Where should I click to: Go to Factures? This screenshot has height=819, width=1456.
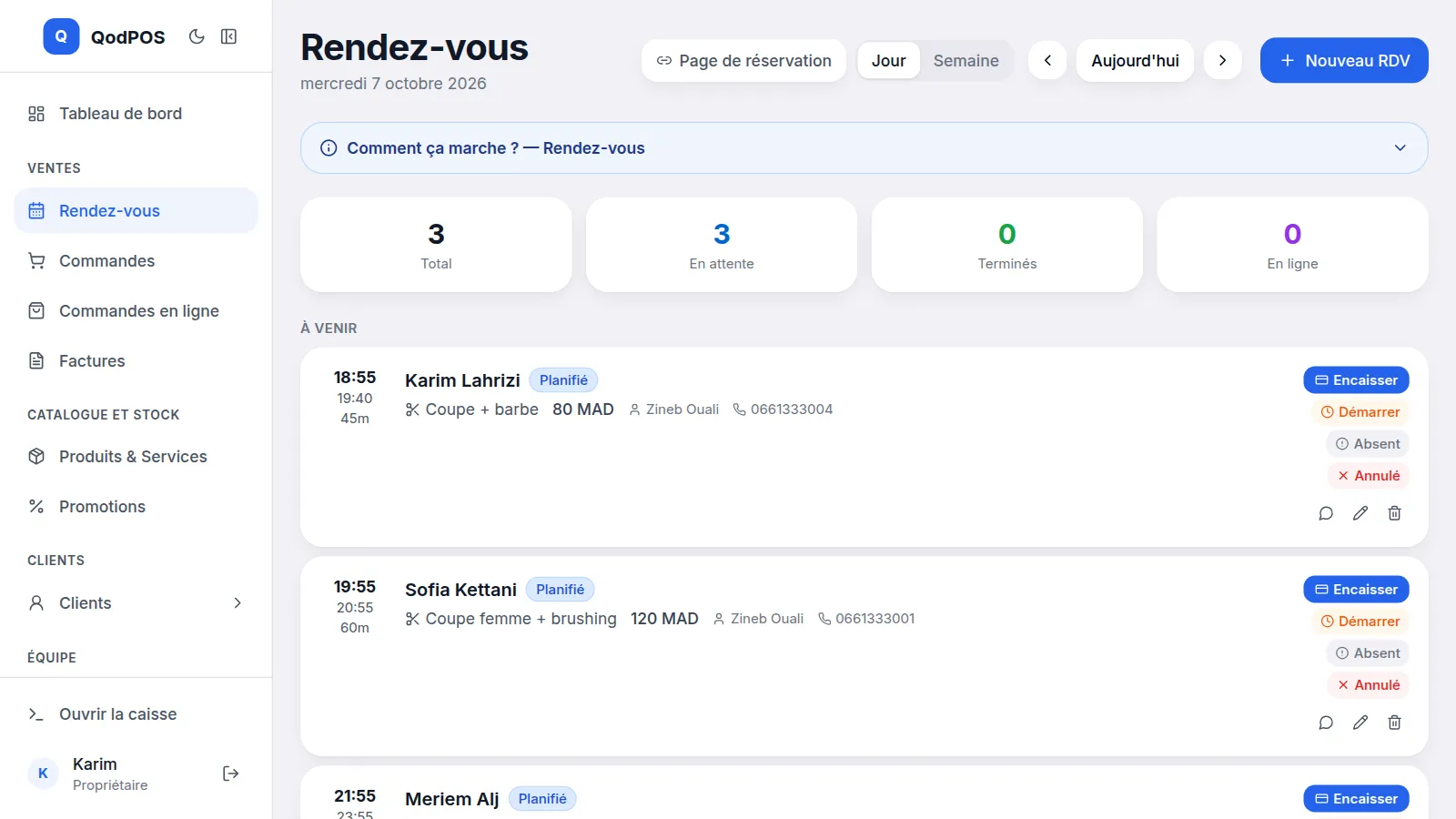[x=136, y=361]
